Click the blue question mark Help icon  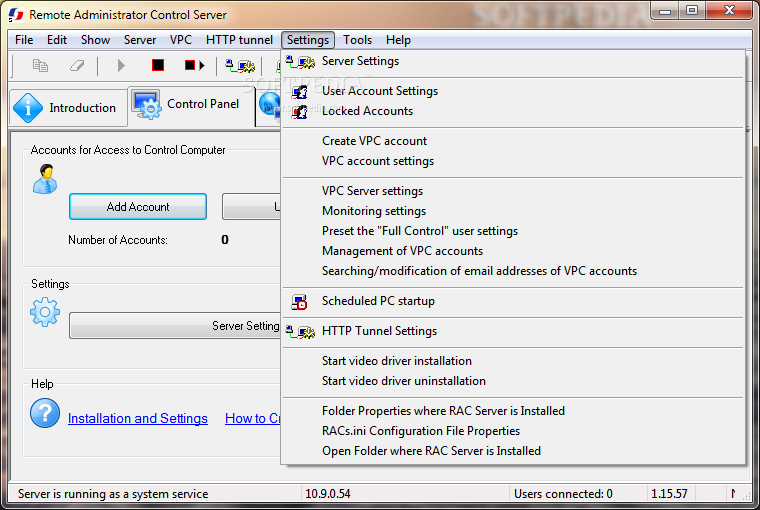(x=45, y=413)
